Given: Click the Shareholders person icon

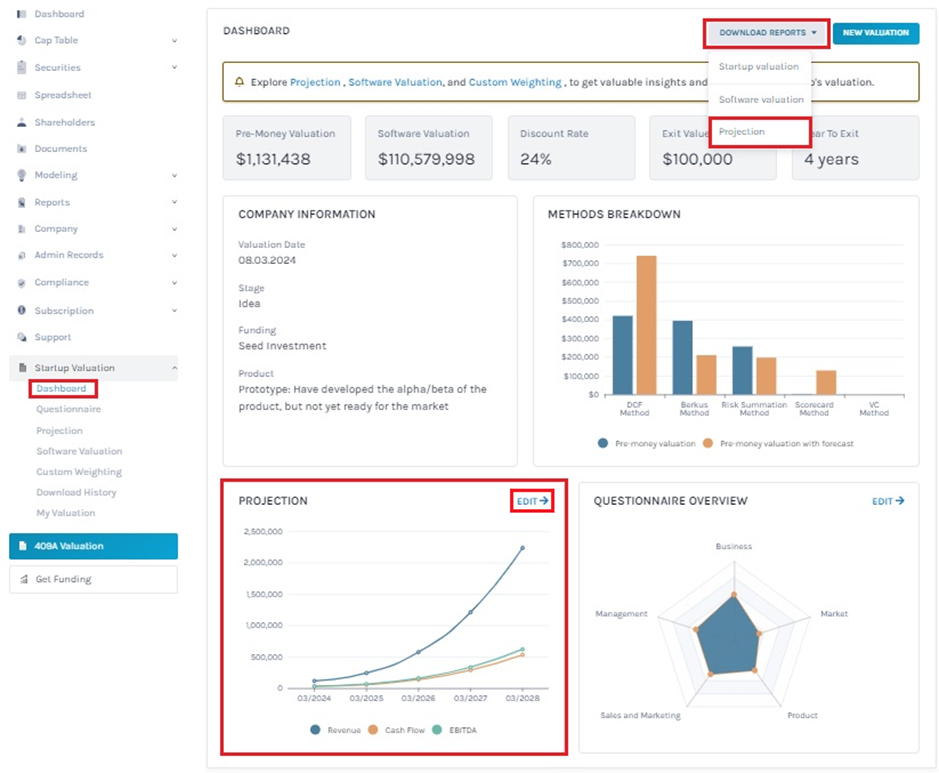Looking at the screenshot, I should click(22, 122).
